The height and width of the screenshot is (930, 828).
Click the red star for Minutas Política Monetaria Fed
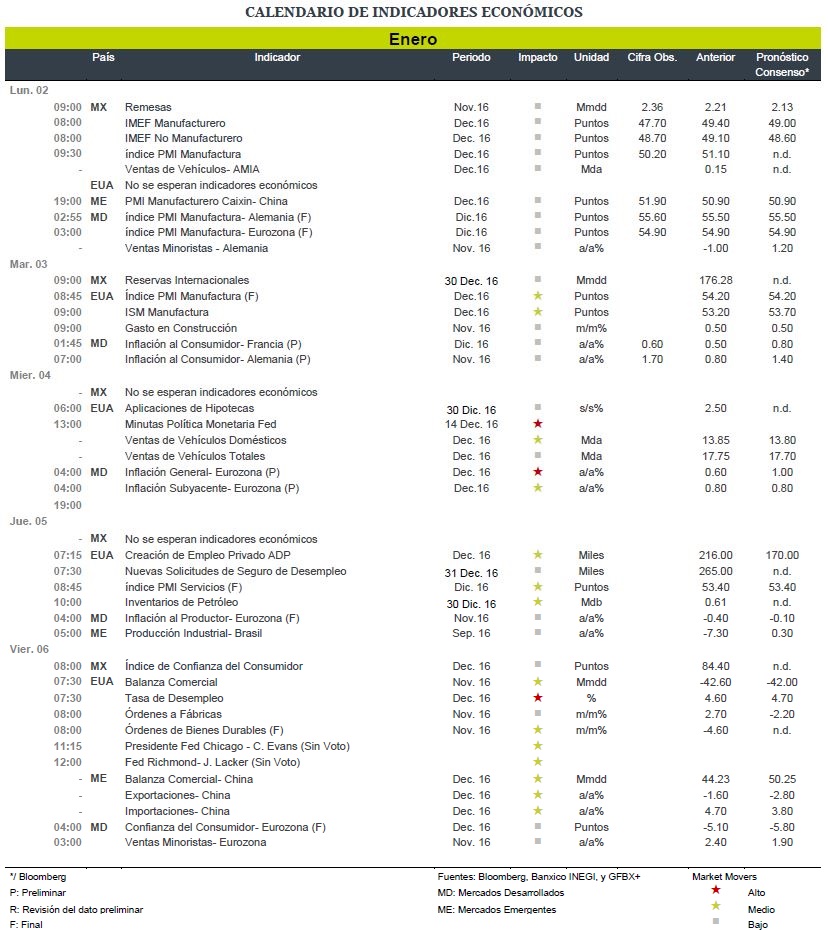pyautogui.click(x=537, y=424)
